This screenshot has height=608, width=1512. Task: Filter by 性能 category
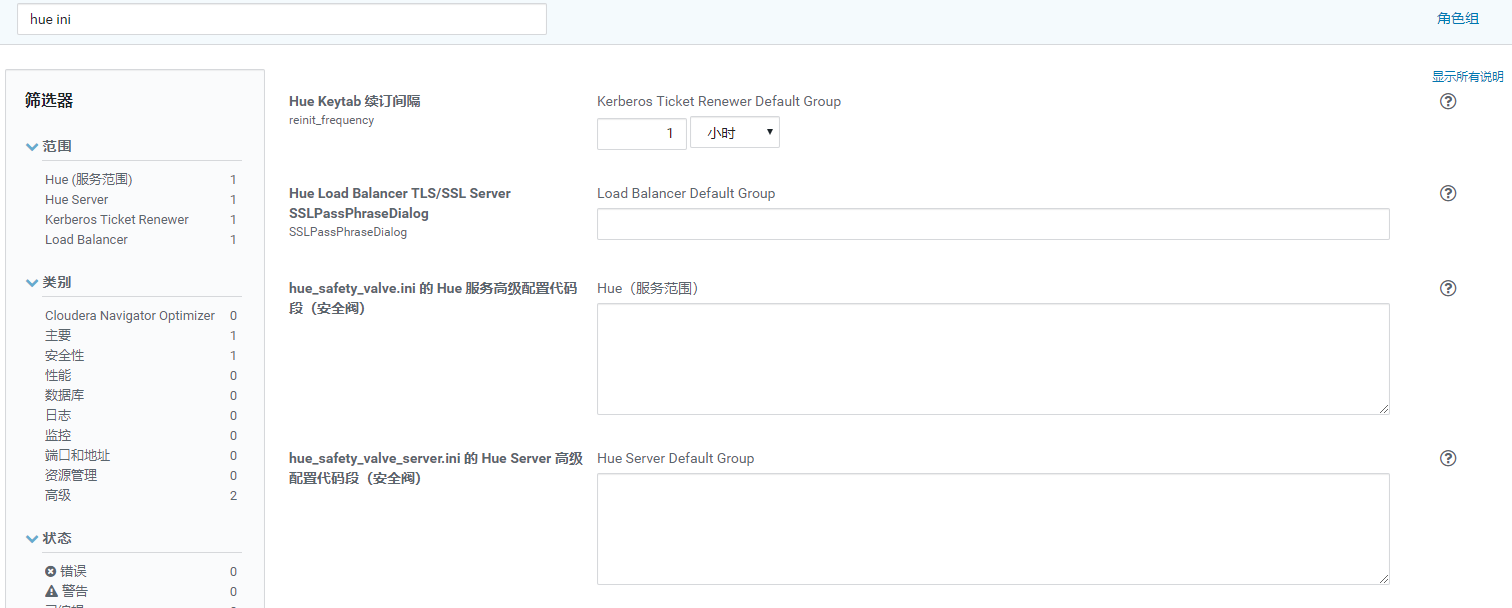[x=58, y=376]
